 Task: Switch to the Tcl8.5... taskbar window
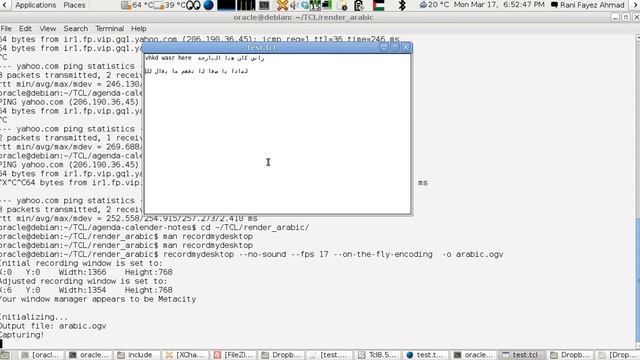pyautogui.click(x=377, y=355)
